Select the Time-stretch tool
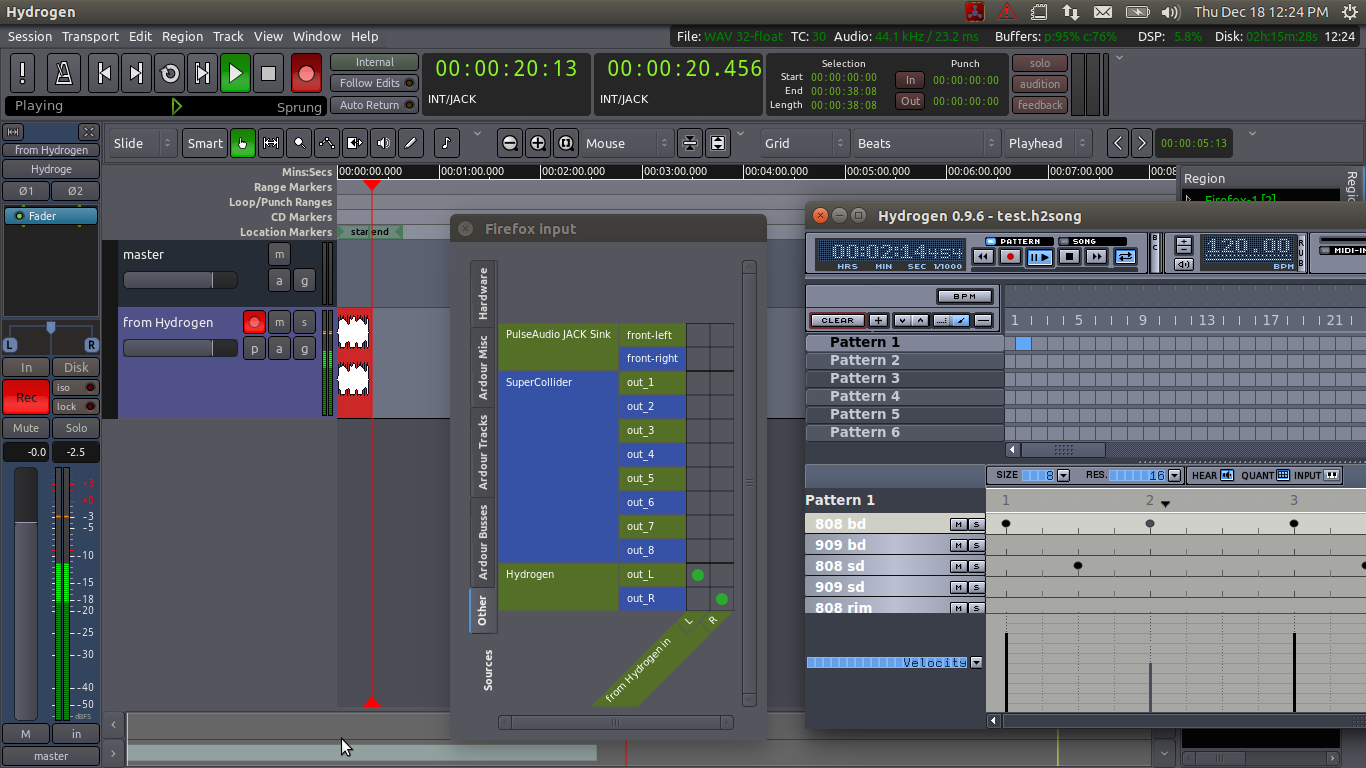 coord(355,143)
